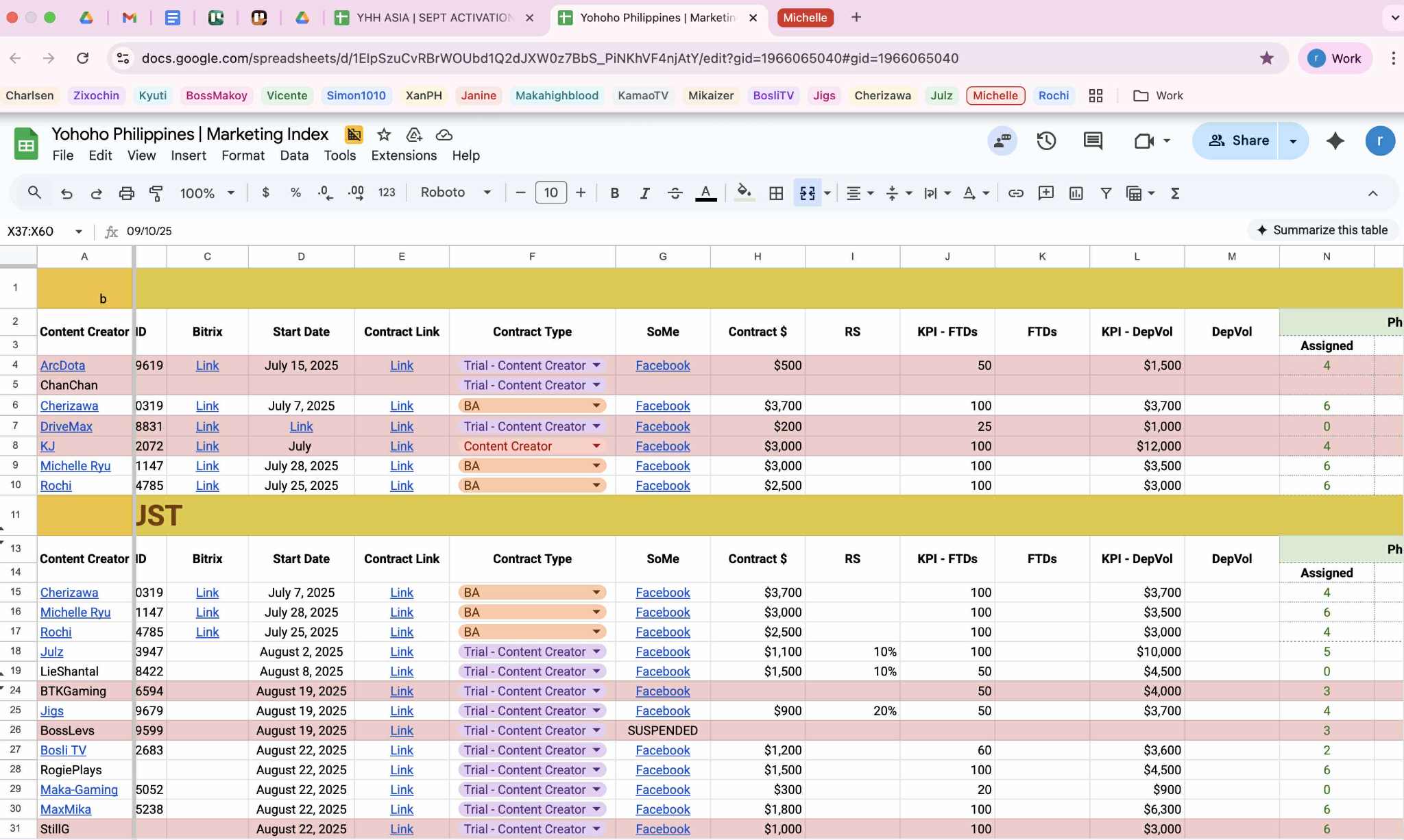This screenshot has height=840, width=1404.
Task: Reload the browser page
Action: pyautogui.click(x=83, y=58)
